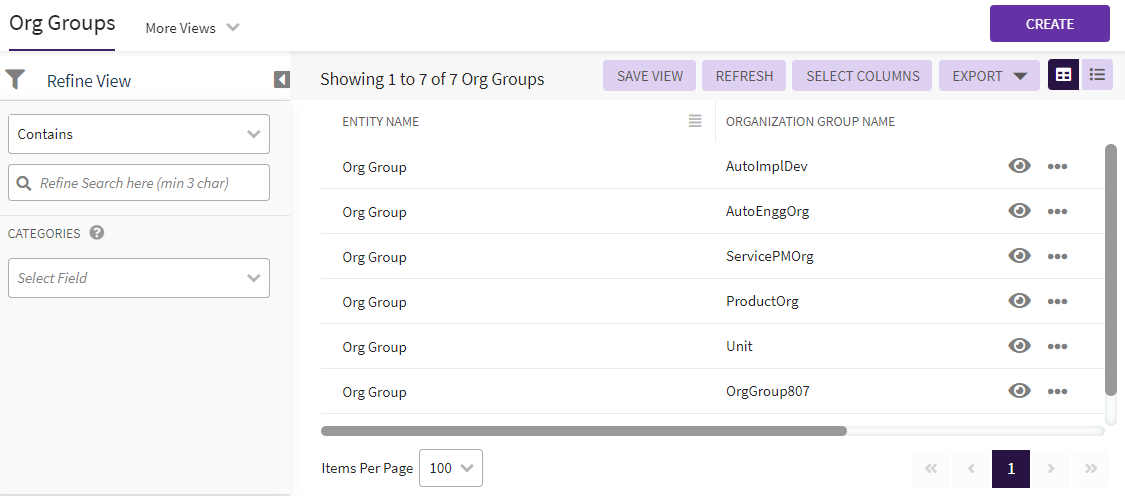Expand the Select Field categories dropdown

tap(139, 278)
